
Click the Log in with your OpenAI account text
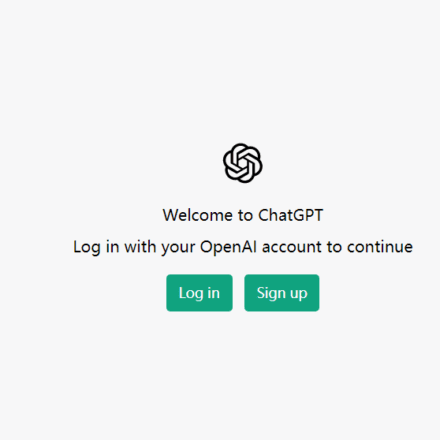(x=243, y=247)
